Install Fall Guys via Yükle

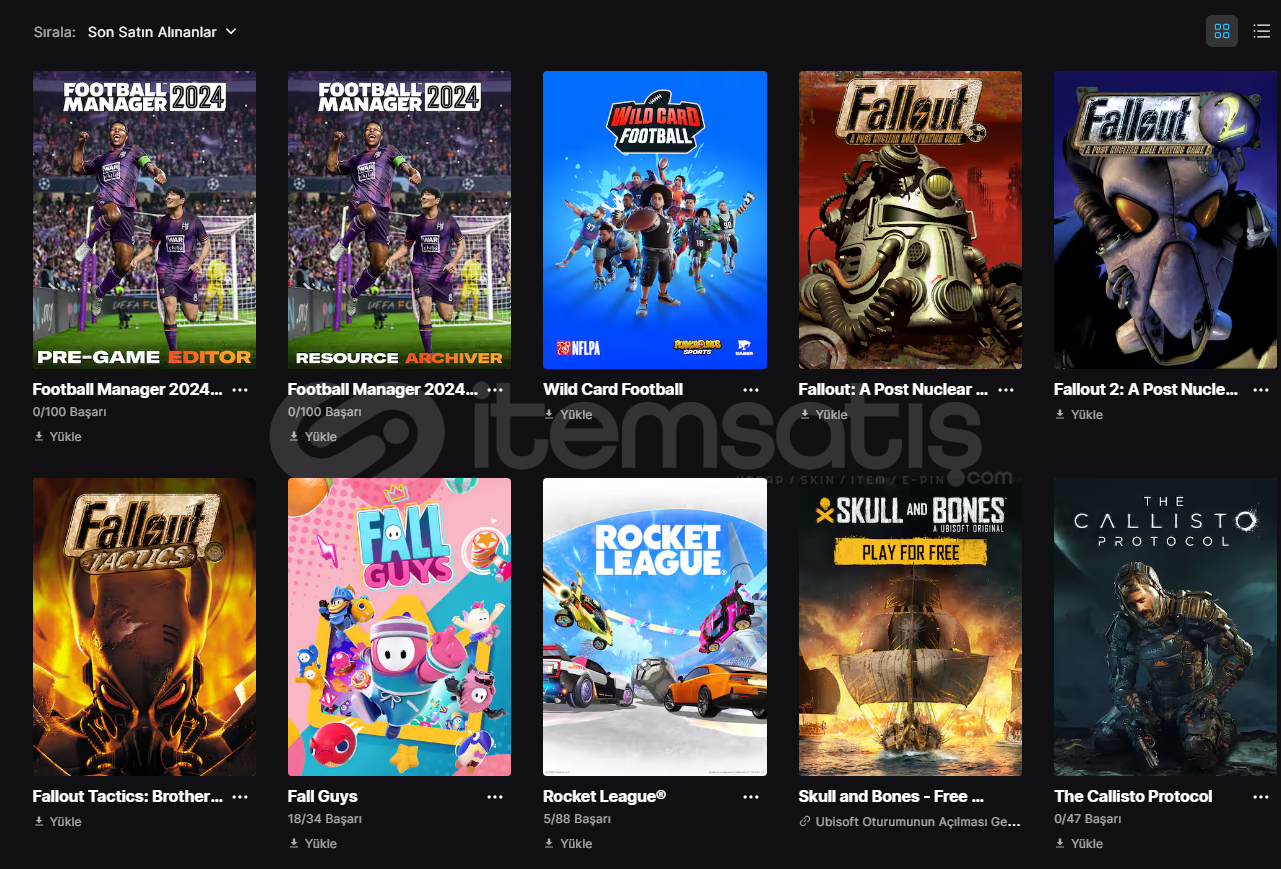tap(313, 843)
